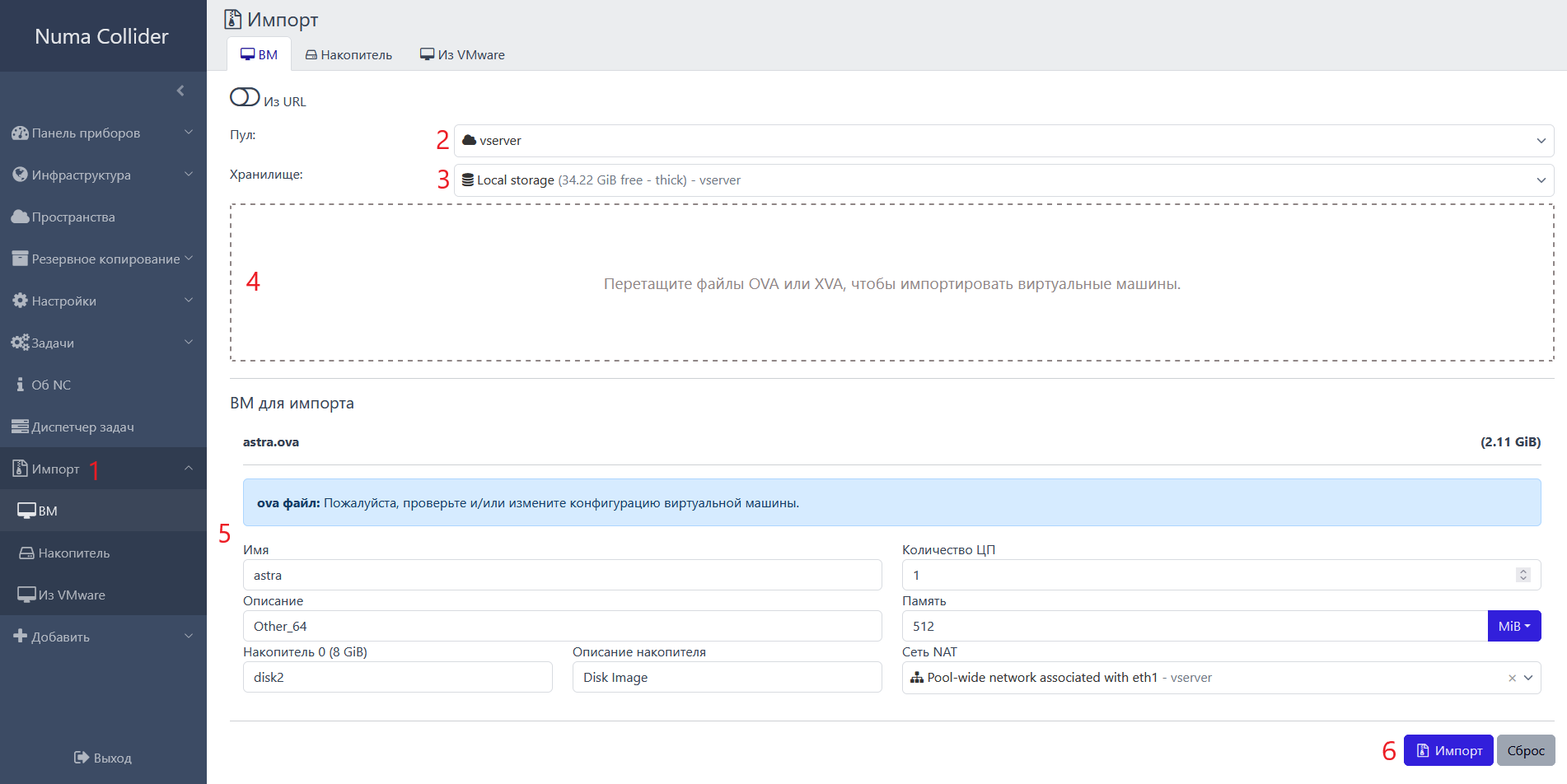Open Диспетчер задач in the sidebar

tap(103, 427)
